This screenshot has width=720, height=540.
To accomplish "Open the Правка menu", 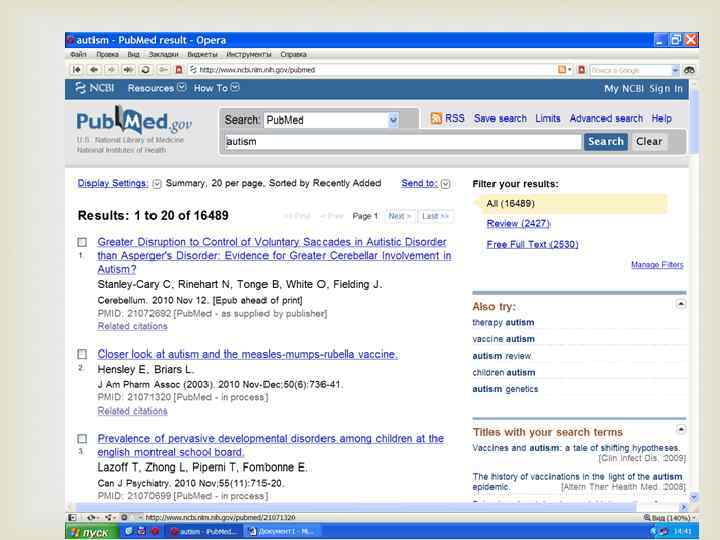I will pos(107,54).
